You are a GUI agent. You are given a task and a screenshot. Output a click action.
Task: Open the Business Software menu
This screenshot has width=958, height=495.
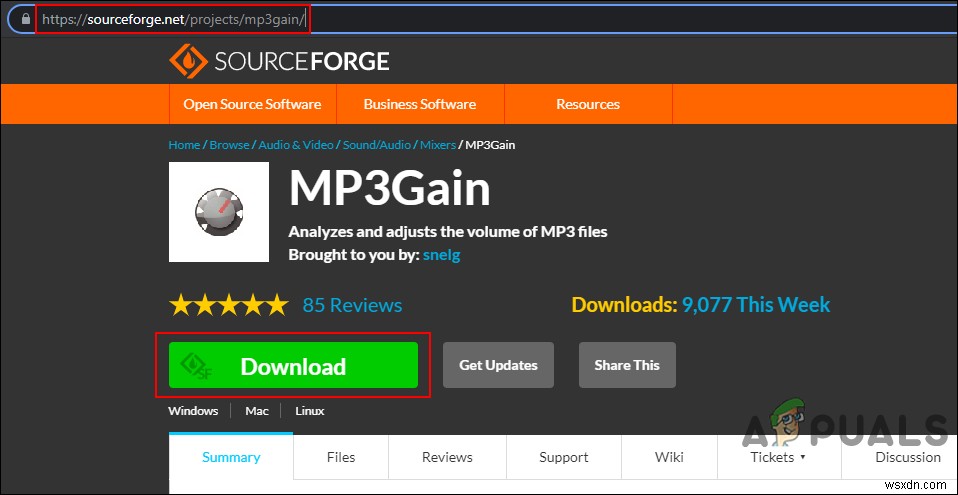pyautogui.click(x=420, y=104)
